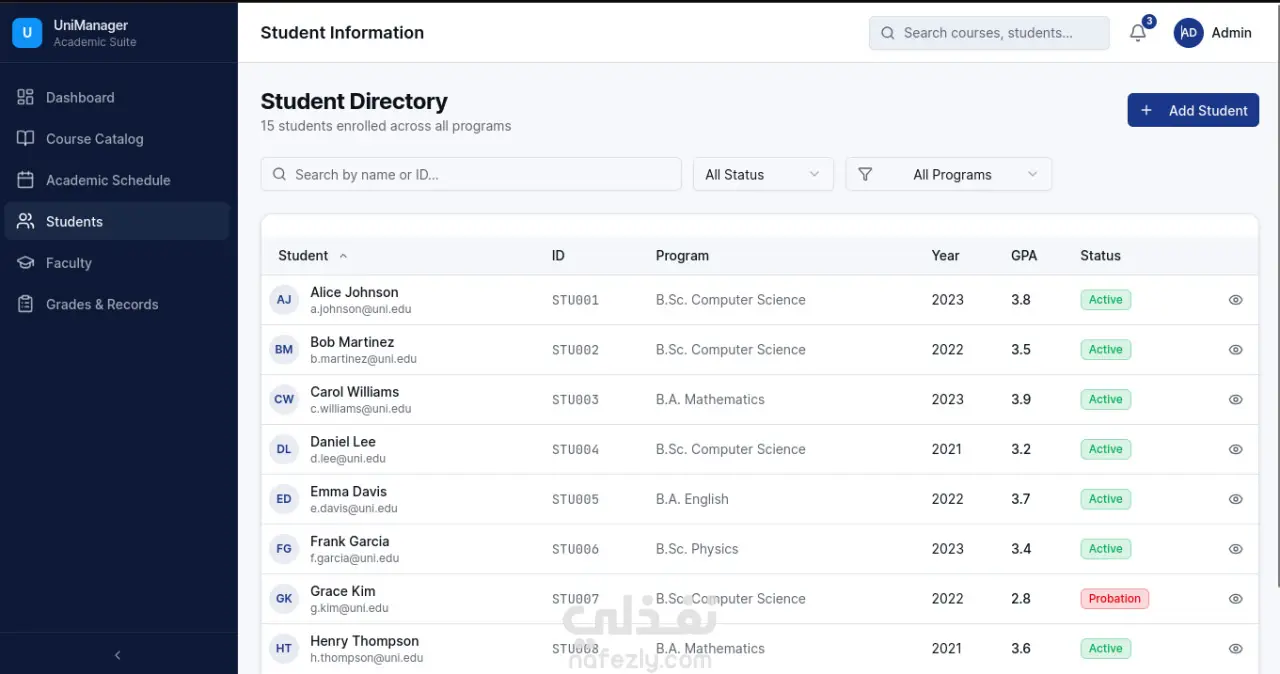This screenshot has height=674, width=1280.
Task: Click the filter funnel icon
Action: 865,174
